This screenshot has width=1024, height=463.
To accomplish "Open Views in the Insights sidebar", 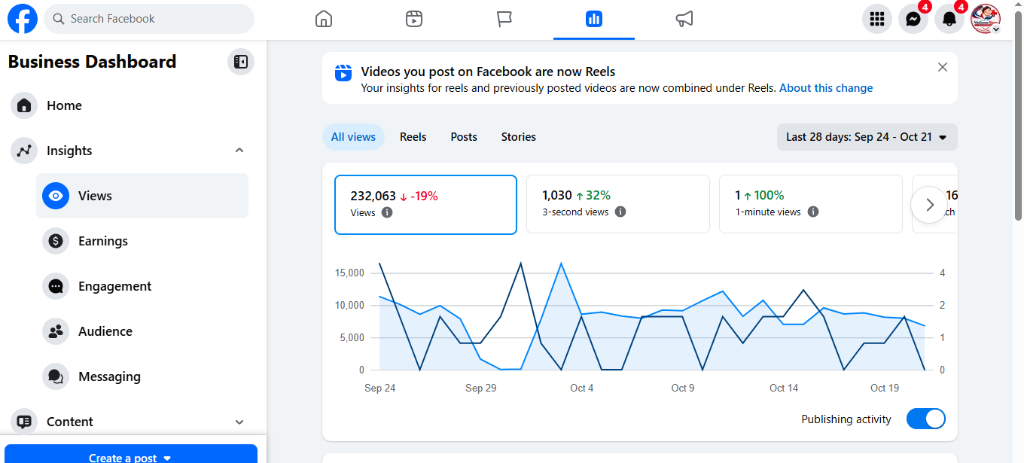I will 142,195.
